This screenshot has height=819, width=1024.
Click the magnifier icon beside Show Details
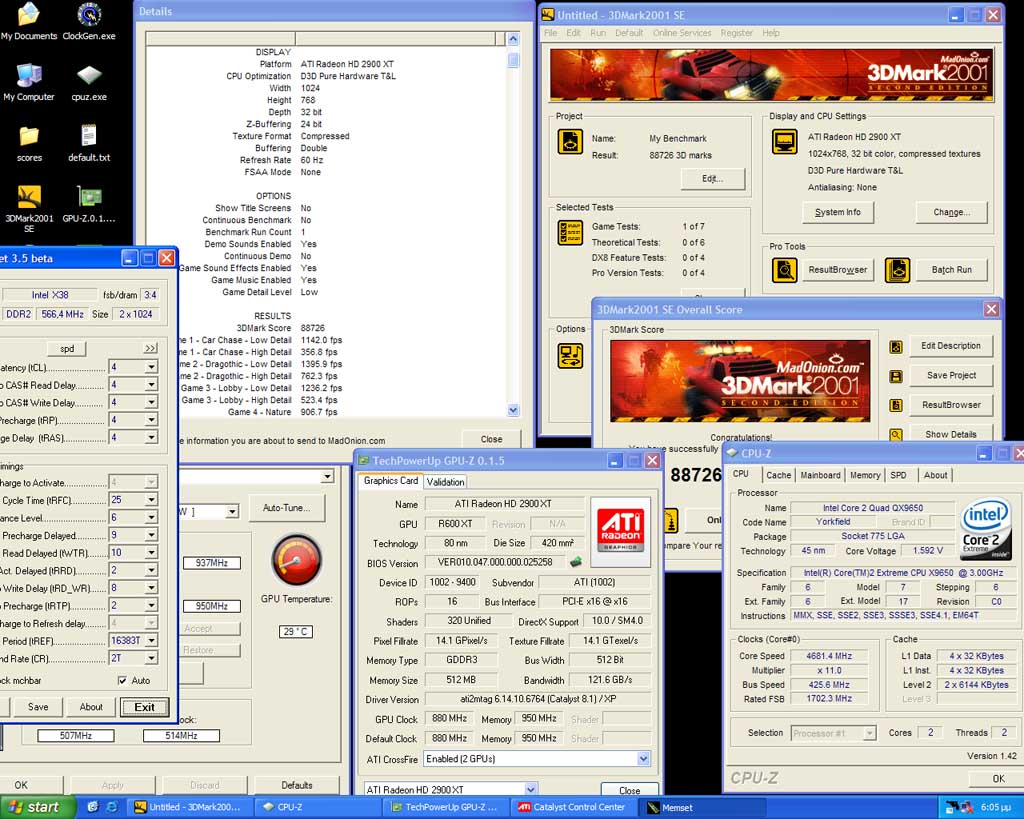coord(896,434)
